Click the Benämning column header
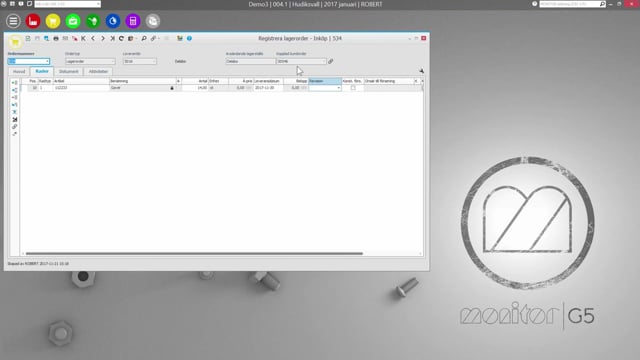Screen dimensions: 640x360 pos(143,81)
